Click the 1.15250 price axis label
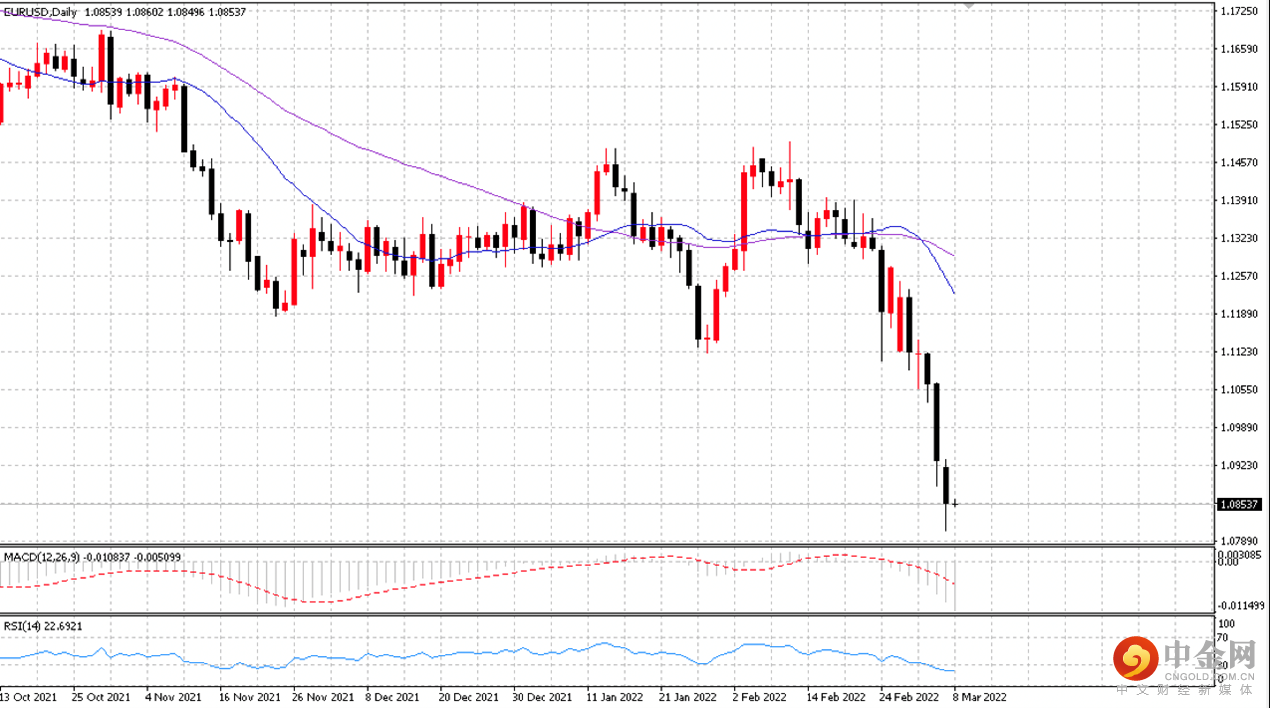Screen dimensions: 1270x708 [1239, 125]
